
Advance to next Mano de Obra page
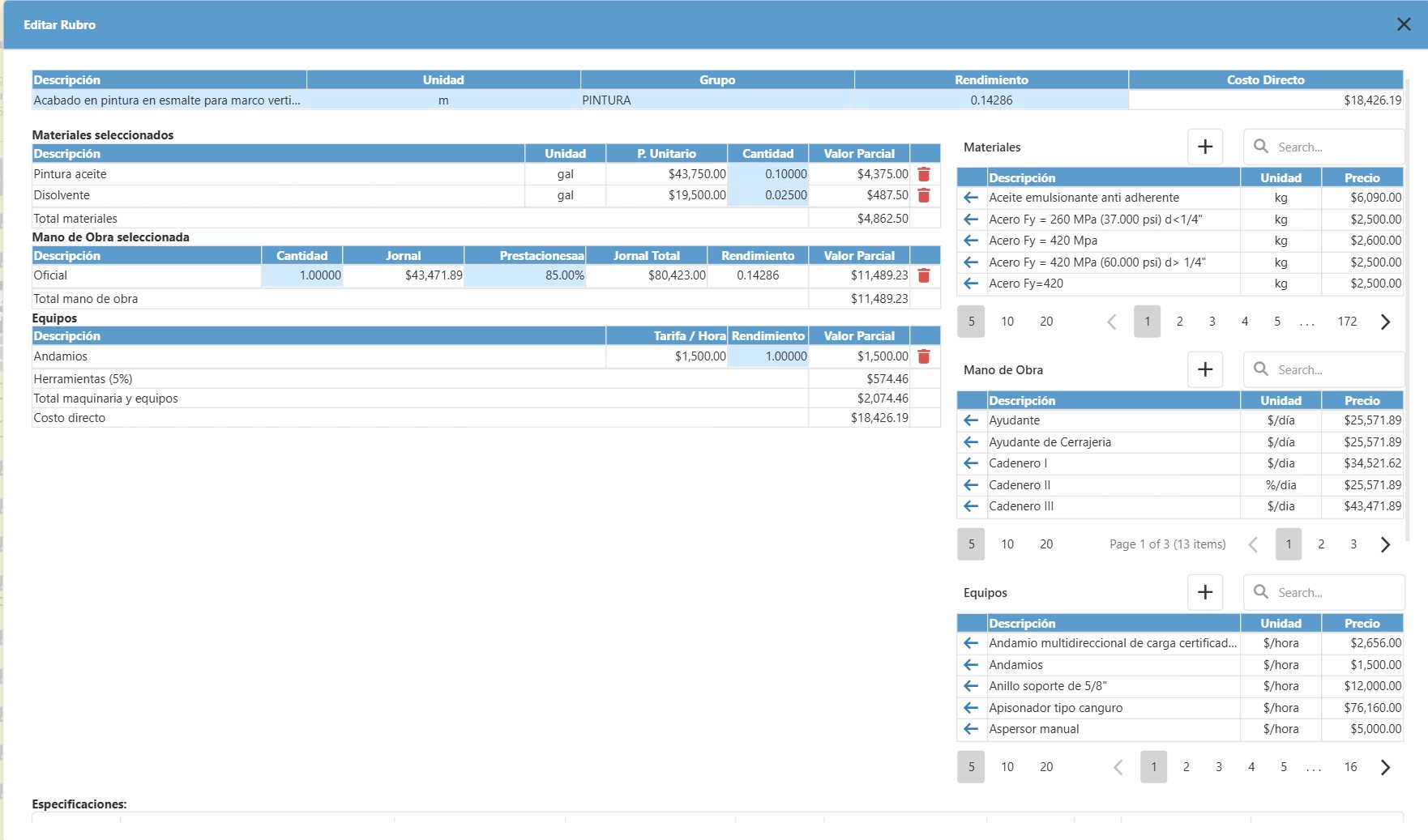coord(1385,544)
